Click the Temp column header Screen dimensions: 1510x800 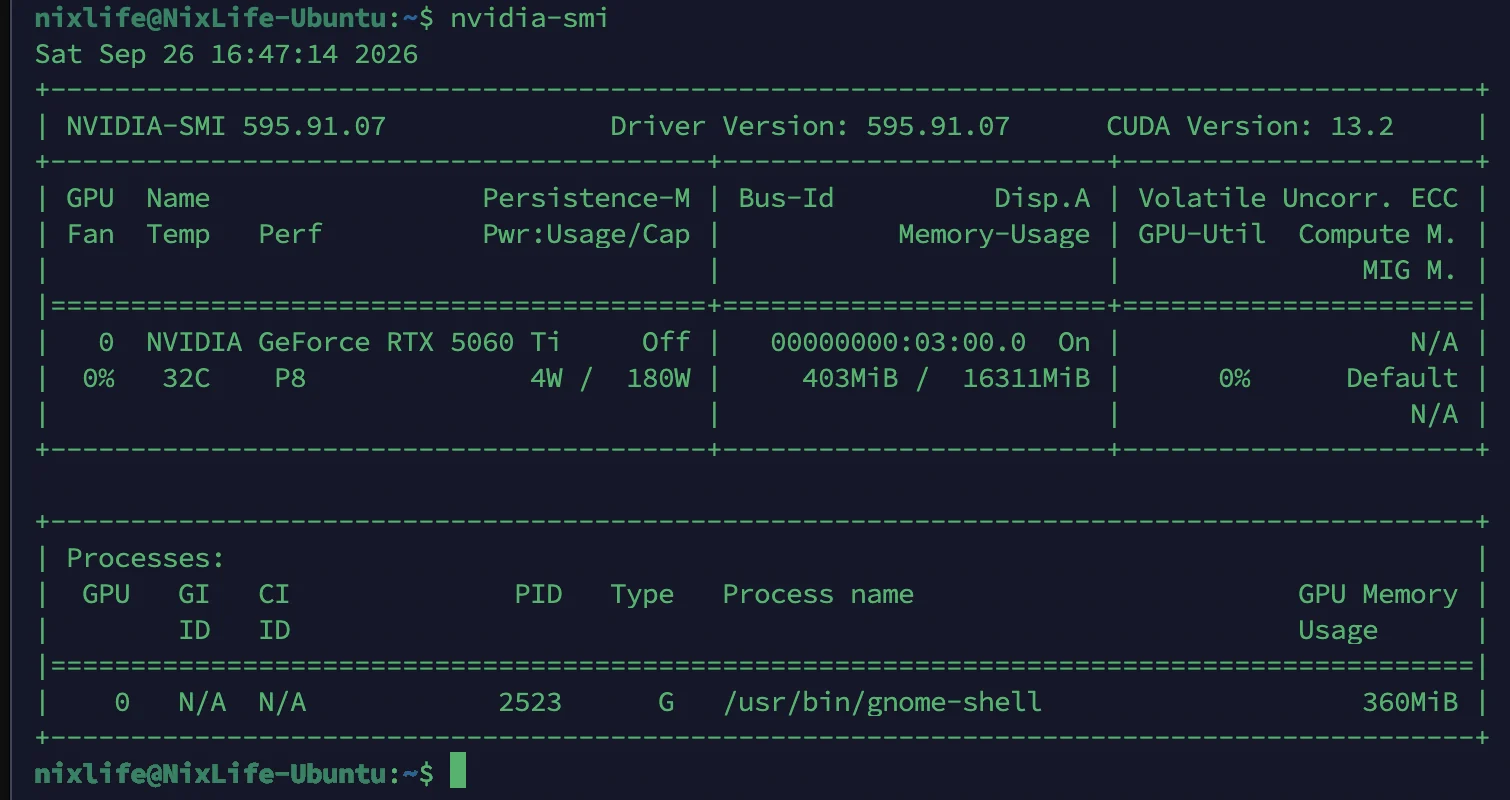click(x=178, y=234)
